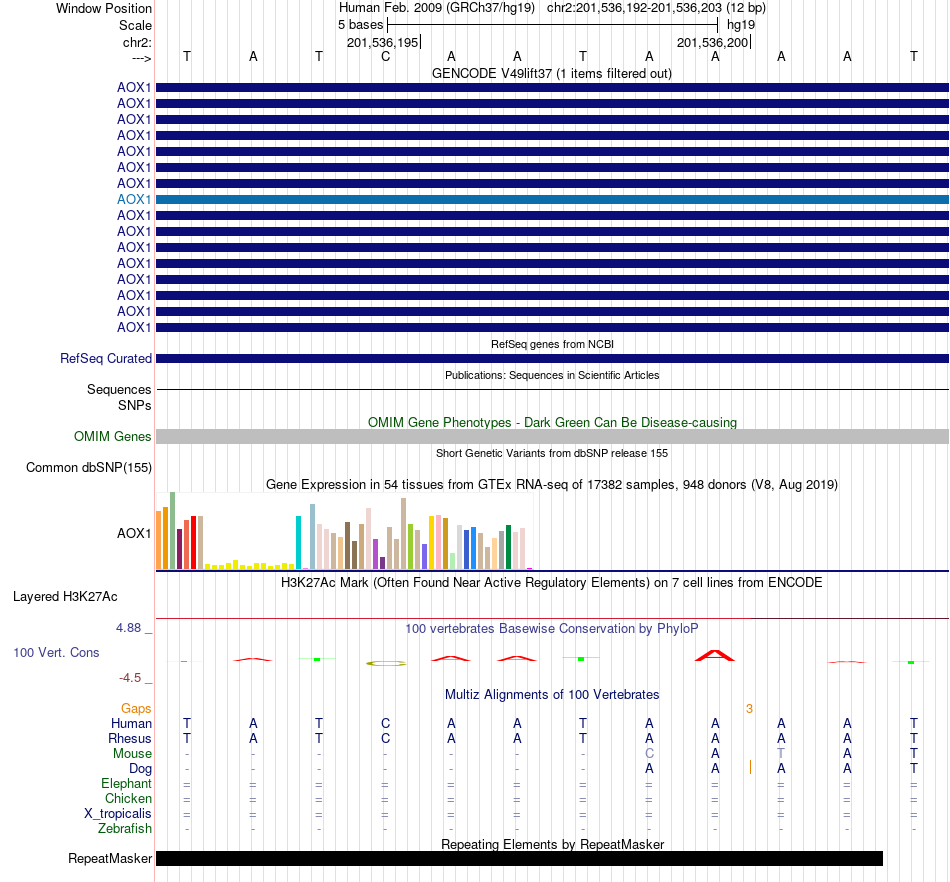
Task: Click the orange 3 gap count
Action: [x=749, y=709]
